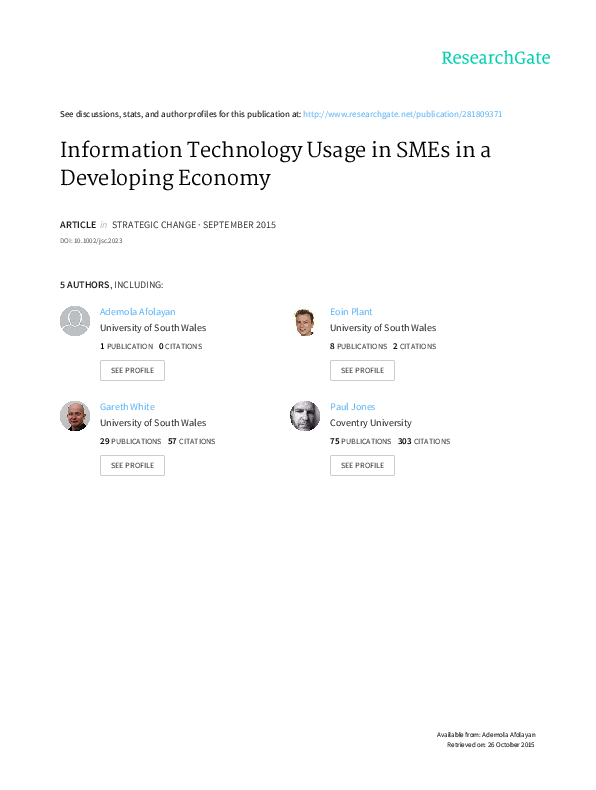Click 'Available from: Ademola Afolayan' footer text

coord(486,735)
